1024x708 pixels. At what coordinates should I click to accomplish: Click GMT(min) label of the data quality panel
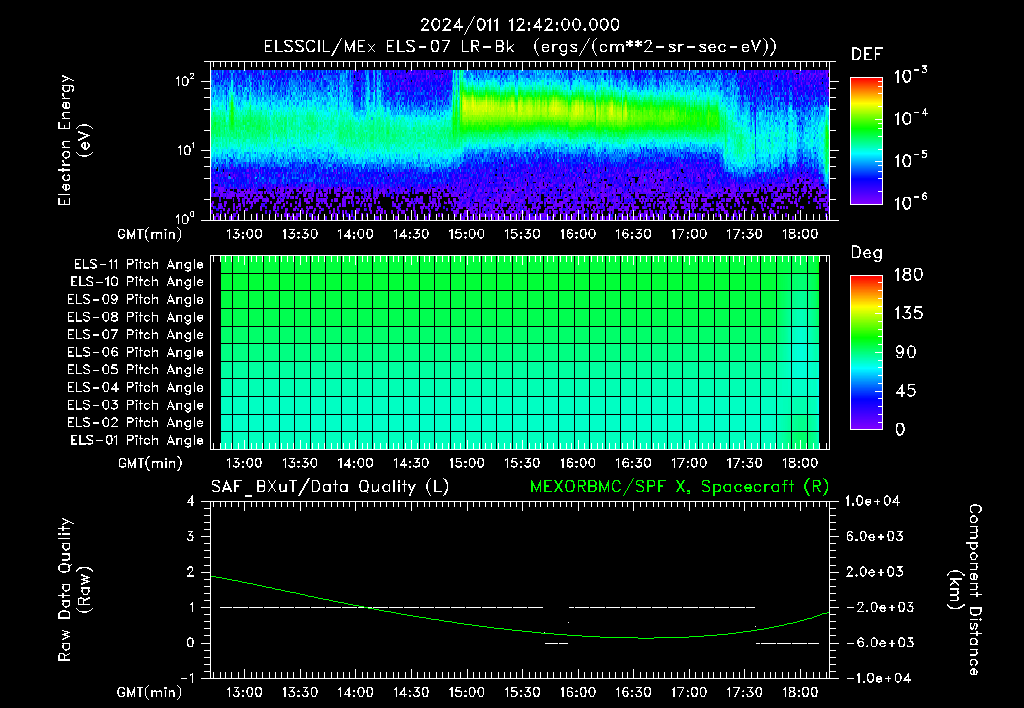150,692
